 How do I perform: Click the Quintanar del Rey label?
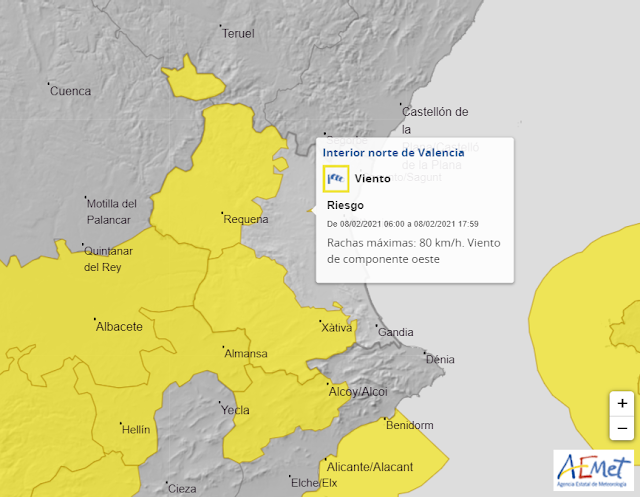coord(108,259)
